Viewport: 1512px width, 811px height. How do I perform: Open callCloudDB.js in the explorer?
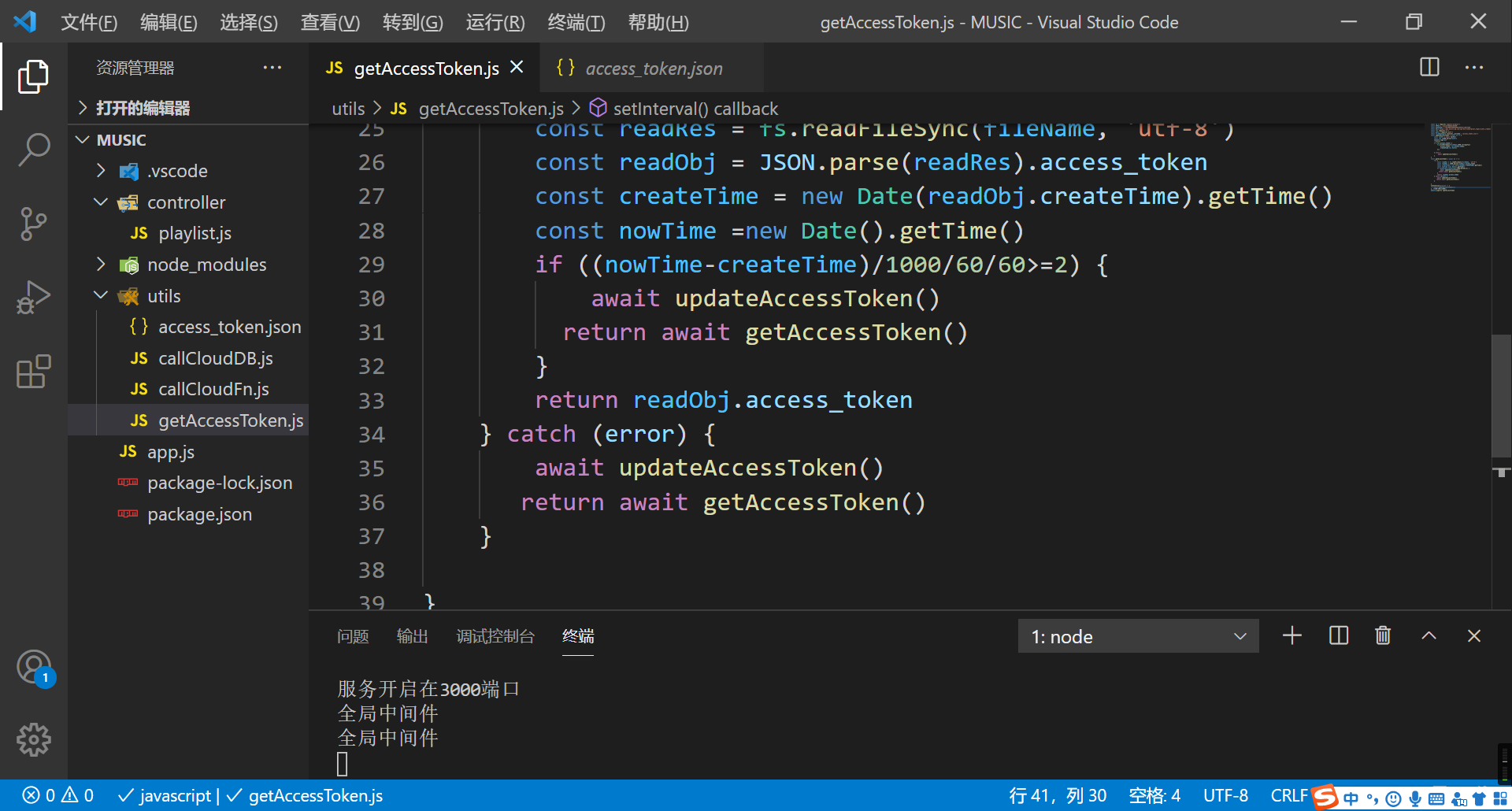[x=188, y=358]
